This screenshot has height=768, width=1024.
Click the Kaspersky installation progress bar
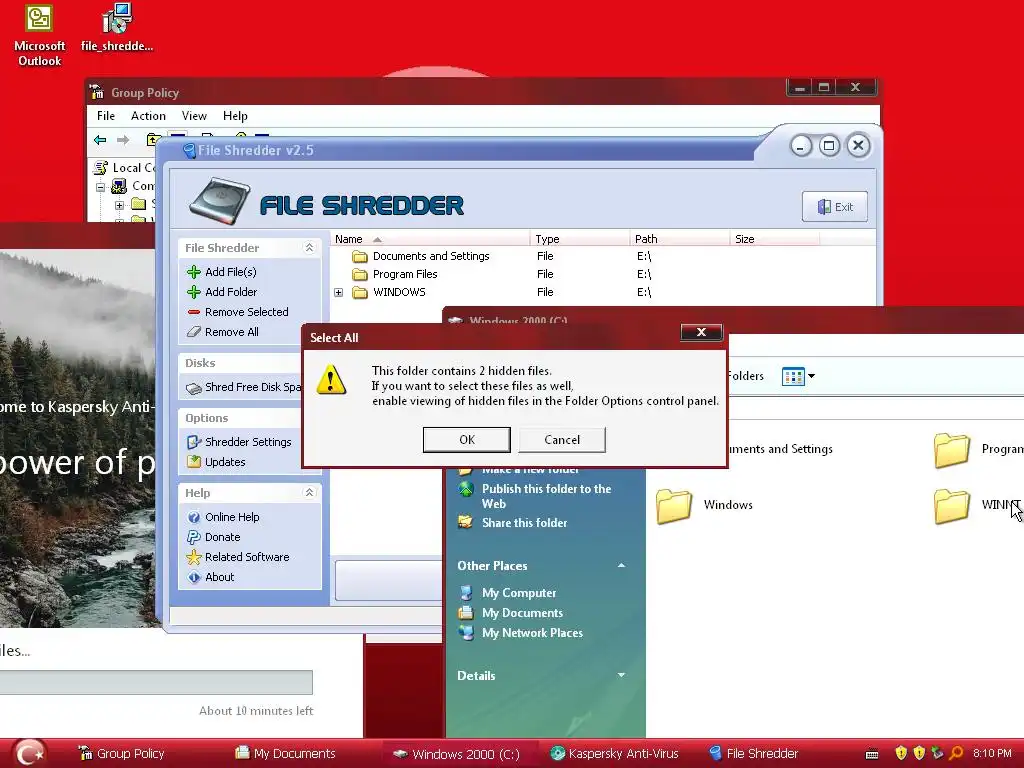click(x=156, y=682)
